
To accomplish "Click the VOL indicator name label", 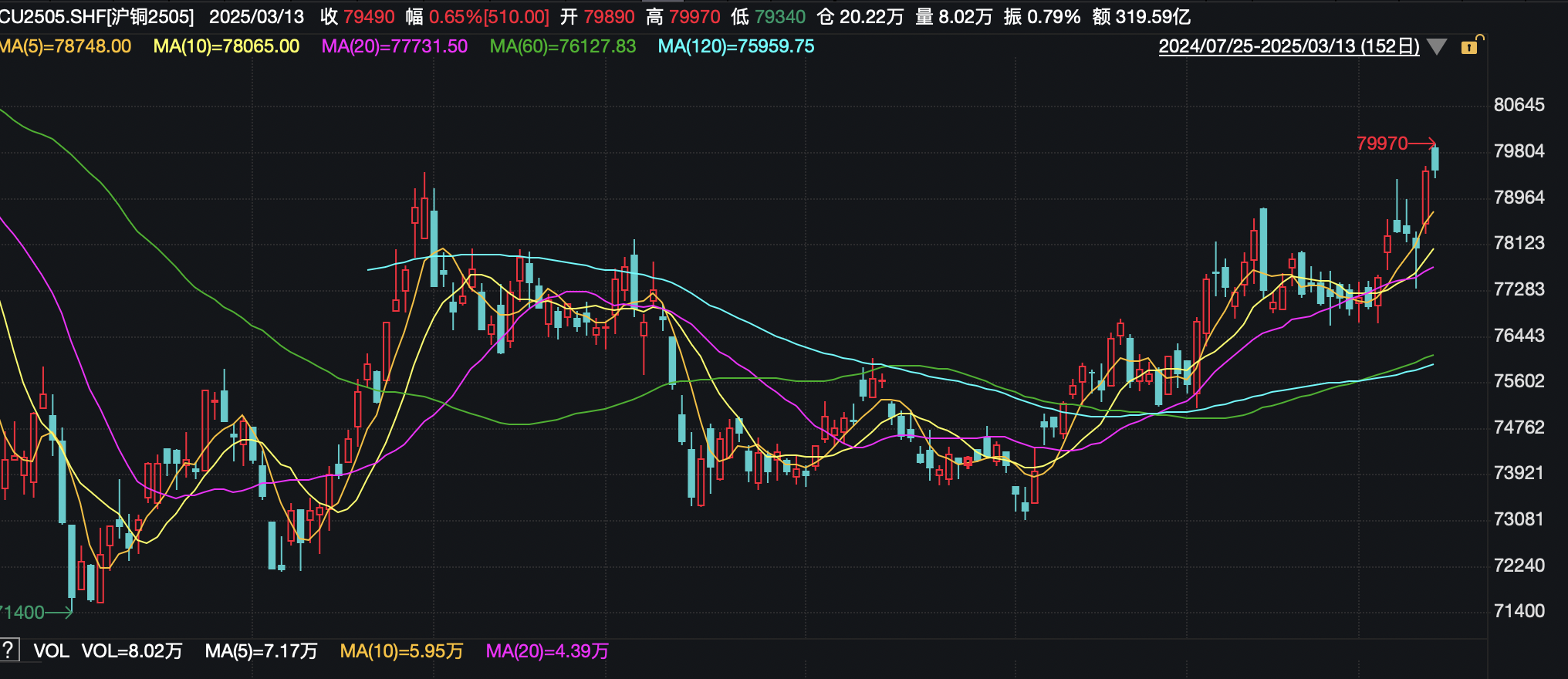I will pyautogui.click(x=51, y=651).
